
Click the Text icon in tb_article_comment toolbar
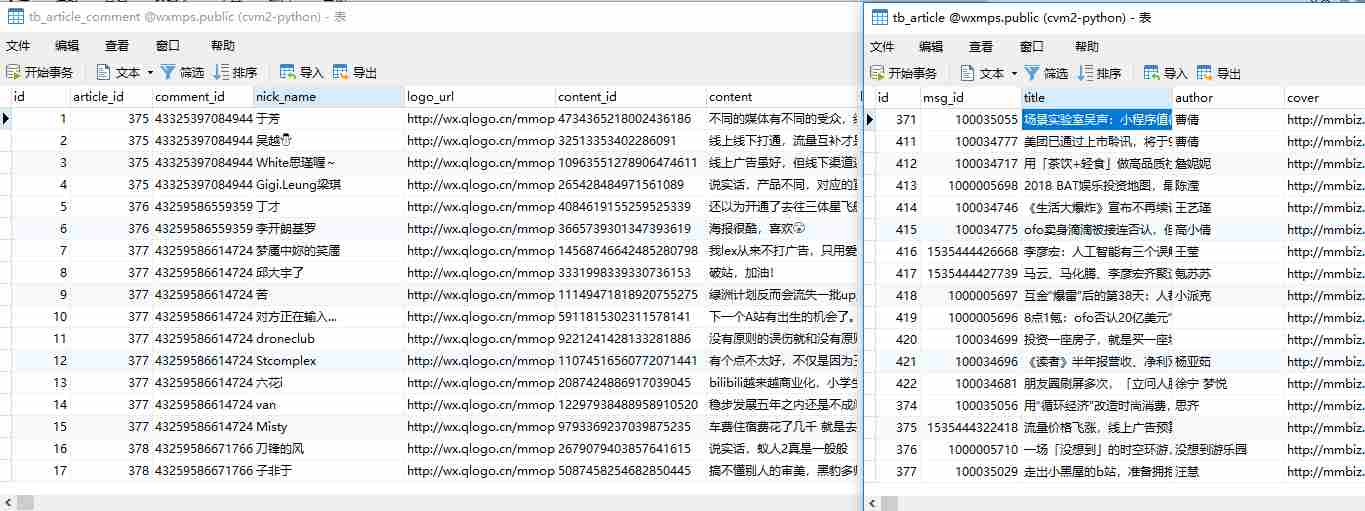click(x=103, y=72)
